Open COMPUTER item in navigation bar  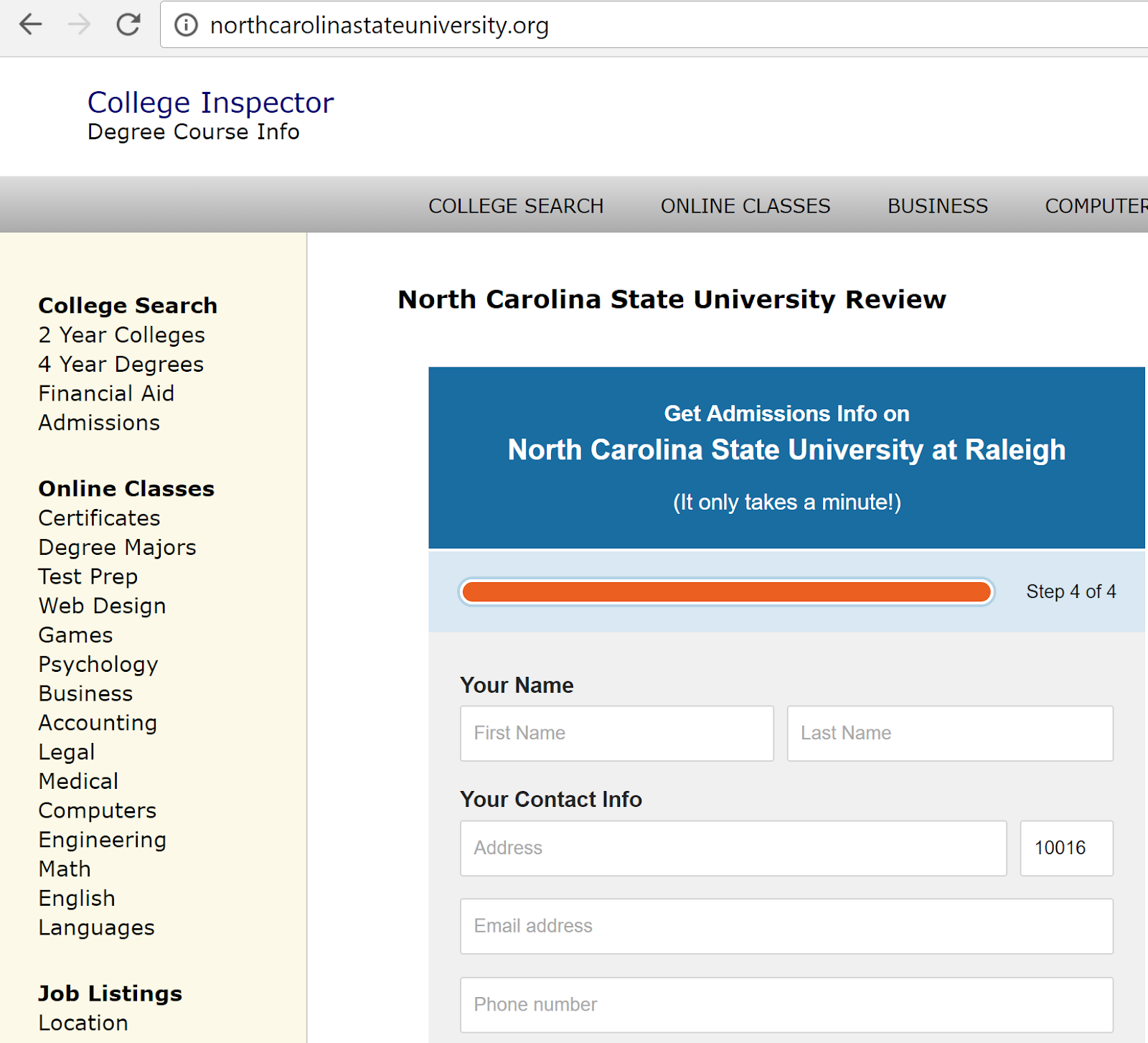pos(1096,206)
